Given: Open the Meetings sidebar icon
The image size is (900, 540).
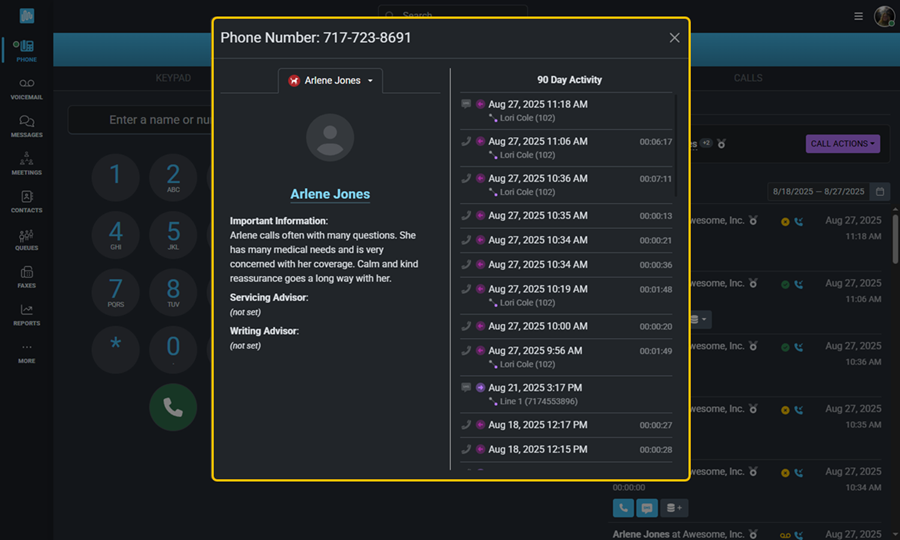Looking at the screenshot, I should (26, 163).
